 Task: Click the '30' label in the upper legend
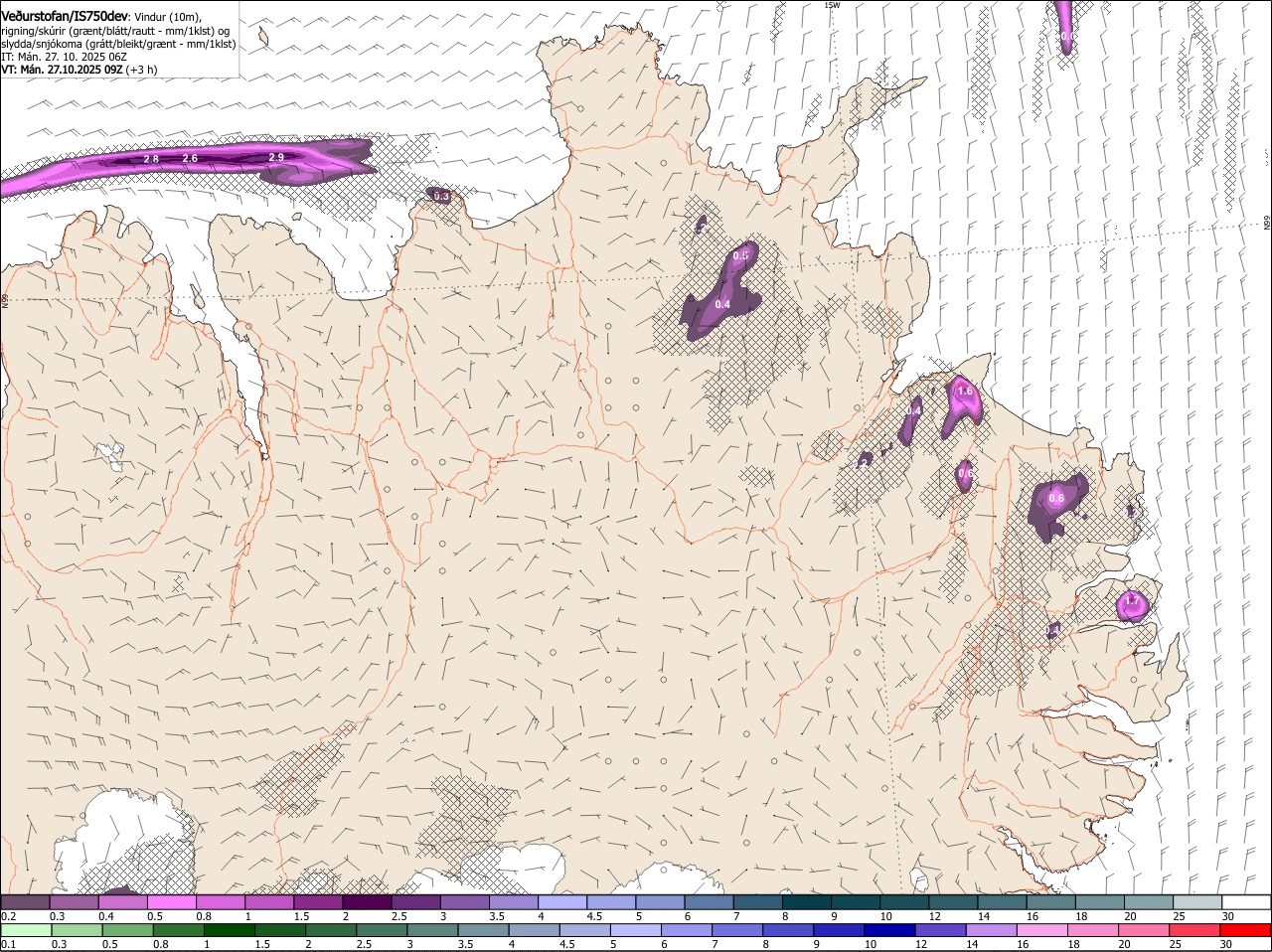1228,916
